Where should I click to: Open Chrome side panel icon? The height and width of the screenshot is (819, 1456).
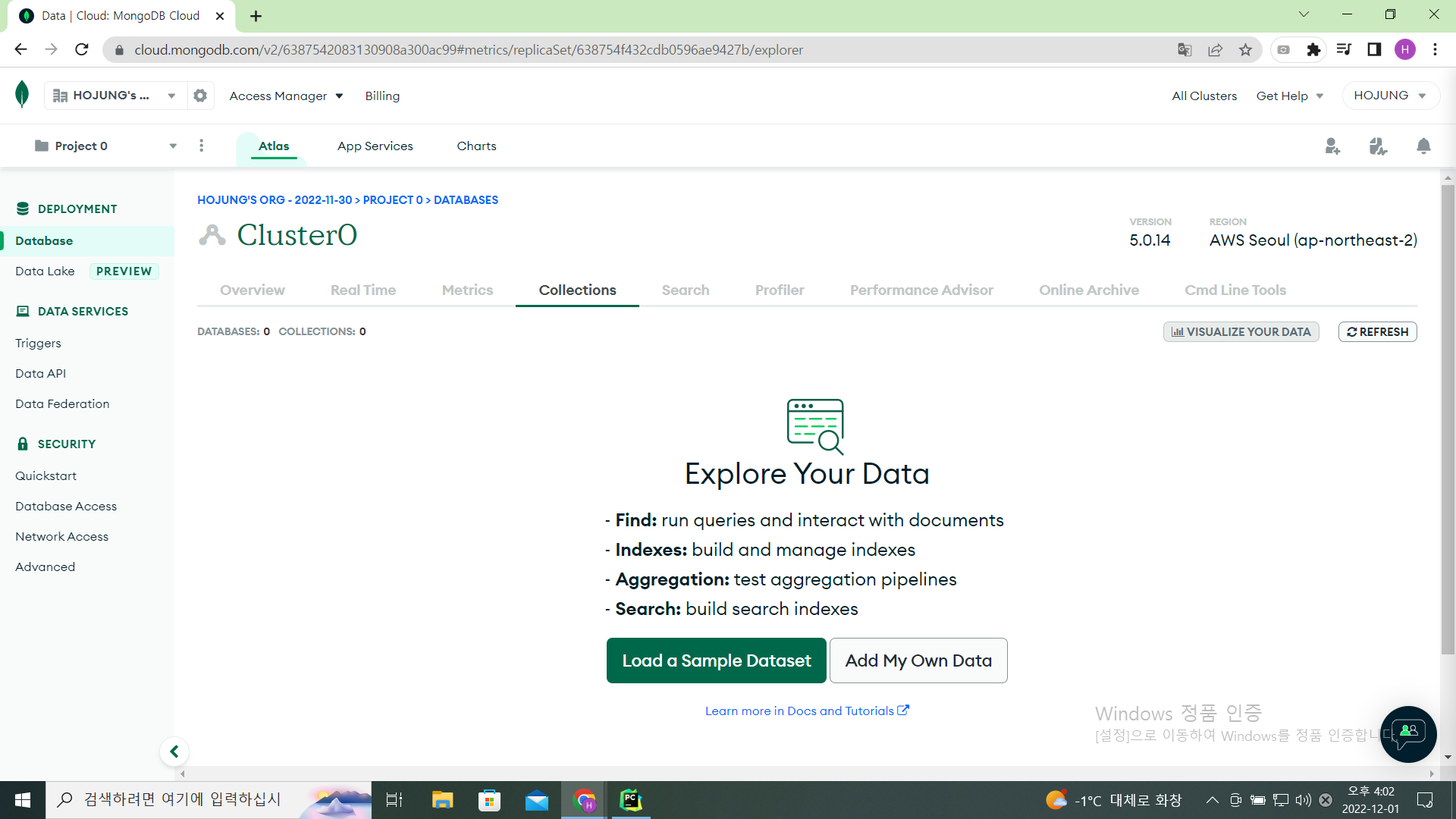(x=1374, y=49)
